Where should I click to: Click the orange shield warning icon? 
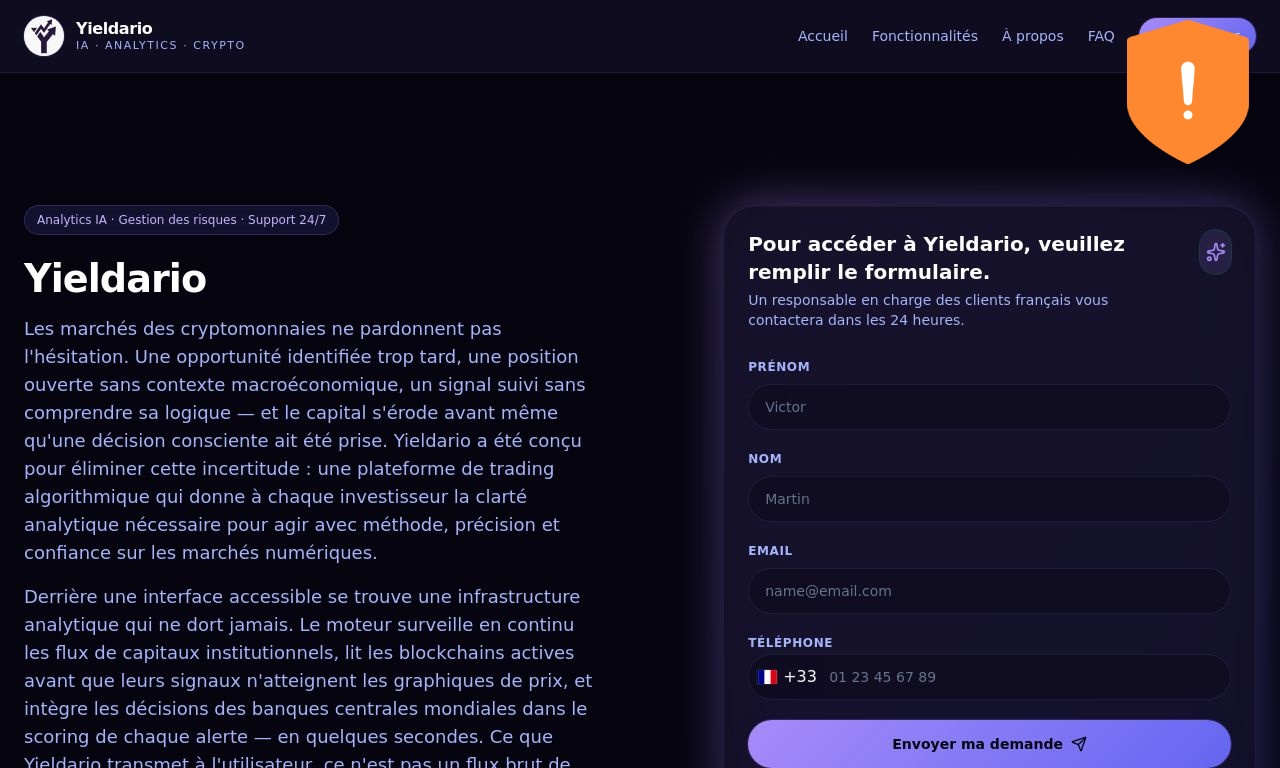1188,92
